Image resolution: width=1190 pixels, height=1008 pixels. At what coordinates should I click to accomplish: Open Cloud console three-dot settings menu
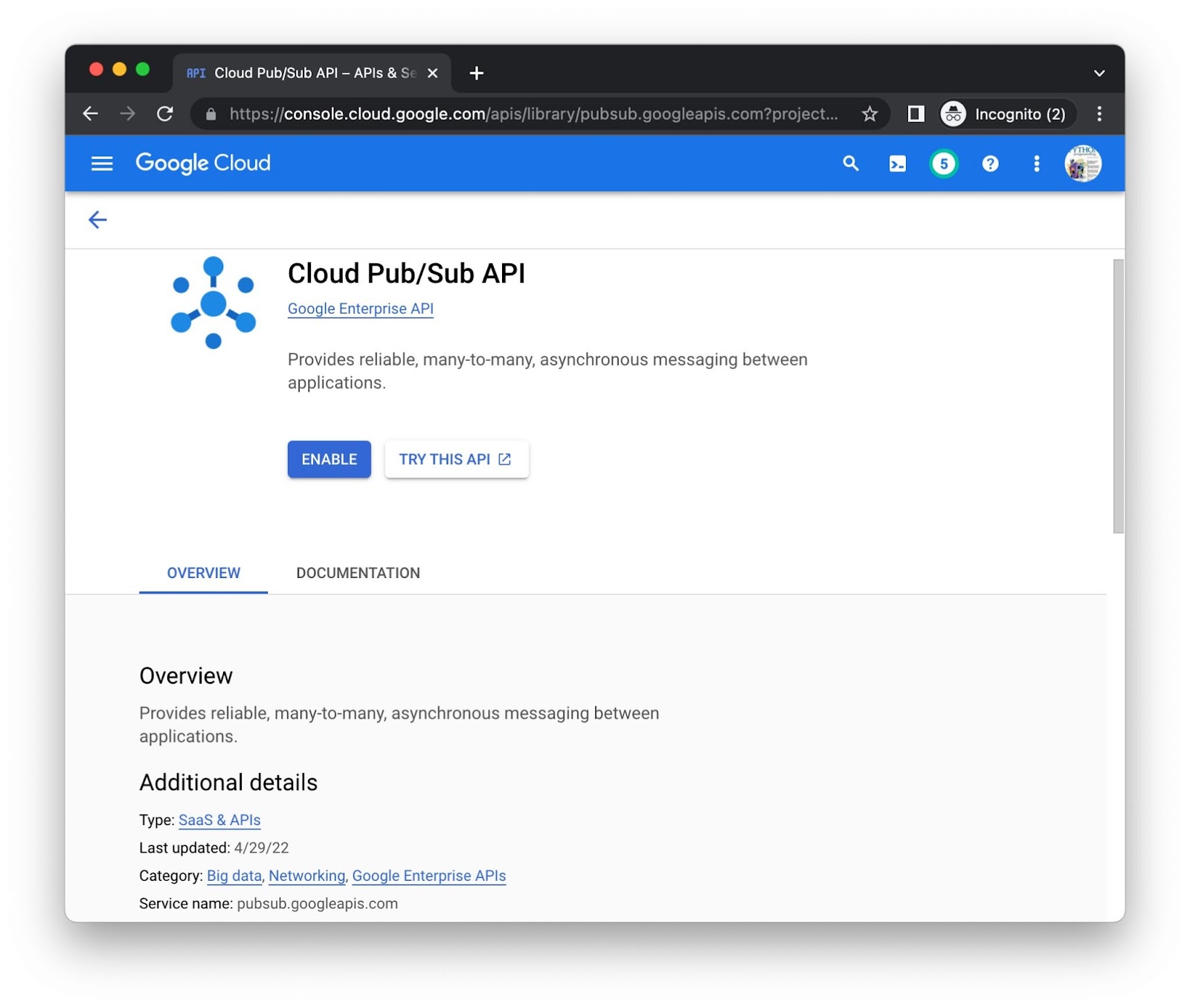(1036, 164)
